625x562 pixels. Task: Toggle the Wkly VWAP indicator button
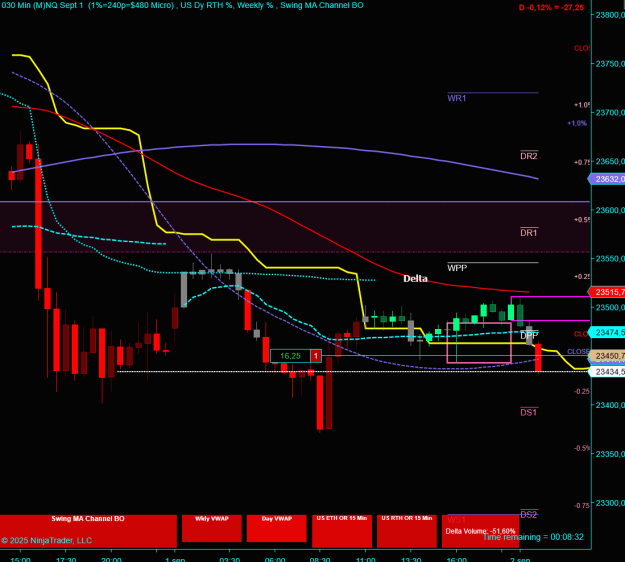[212, 528]
